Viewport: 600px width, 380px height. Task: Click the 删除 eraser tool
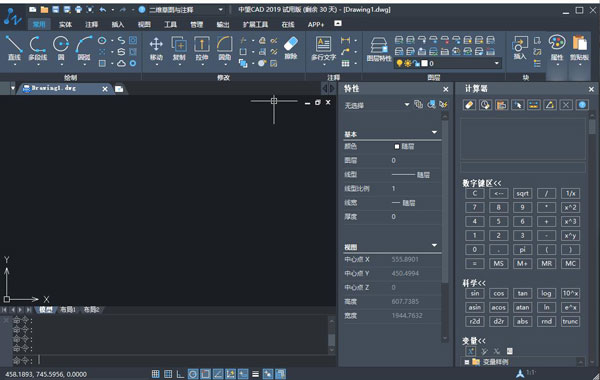(x=291, y=48)
